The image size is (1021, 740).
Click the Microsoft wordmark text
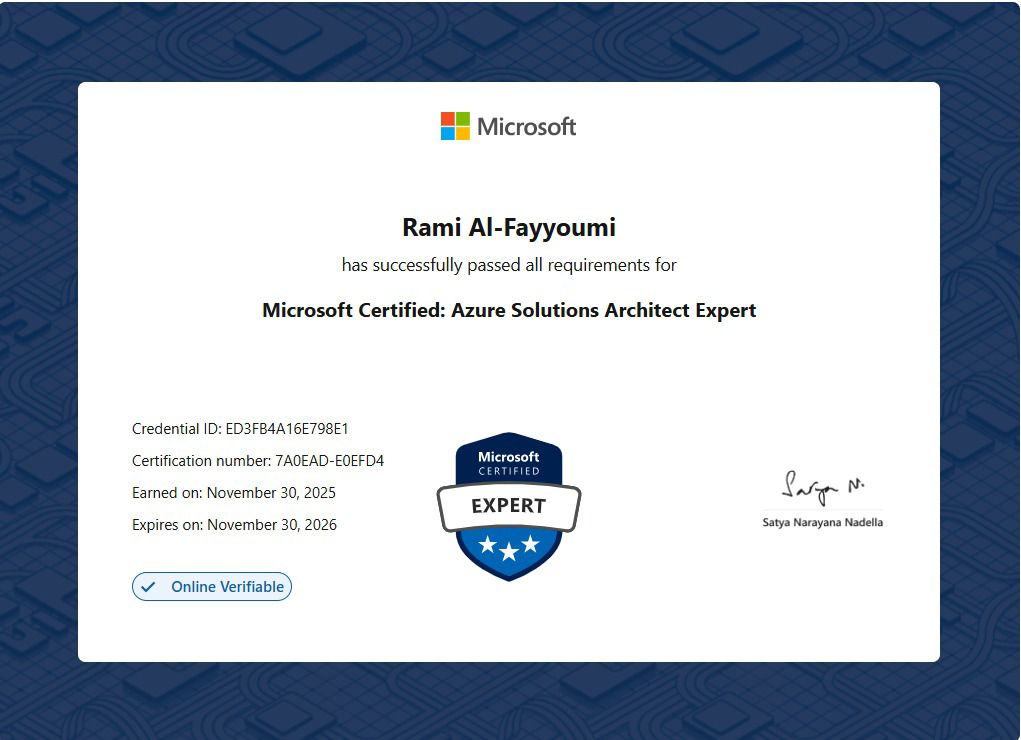(x=526, y=127)
